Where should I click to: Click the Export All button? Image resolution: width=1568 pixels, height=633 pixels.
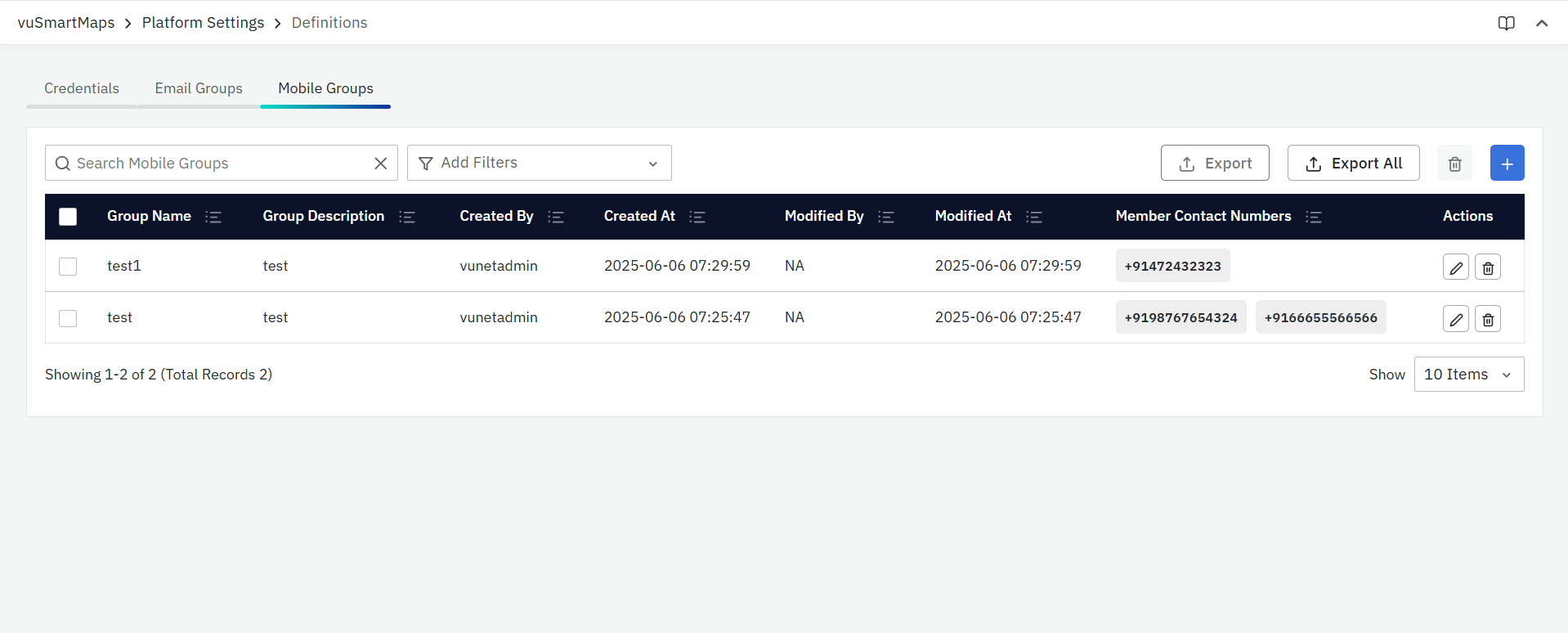[1353, 164]
